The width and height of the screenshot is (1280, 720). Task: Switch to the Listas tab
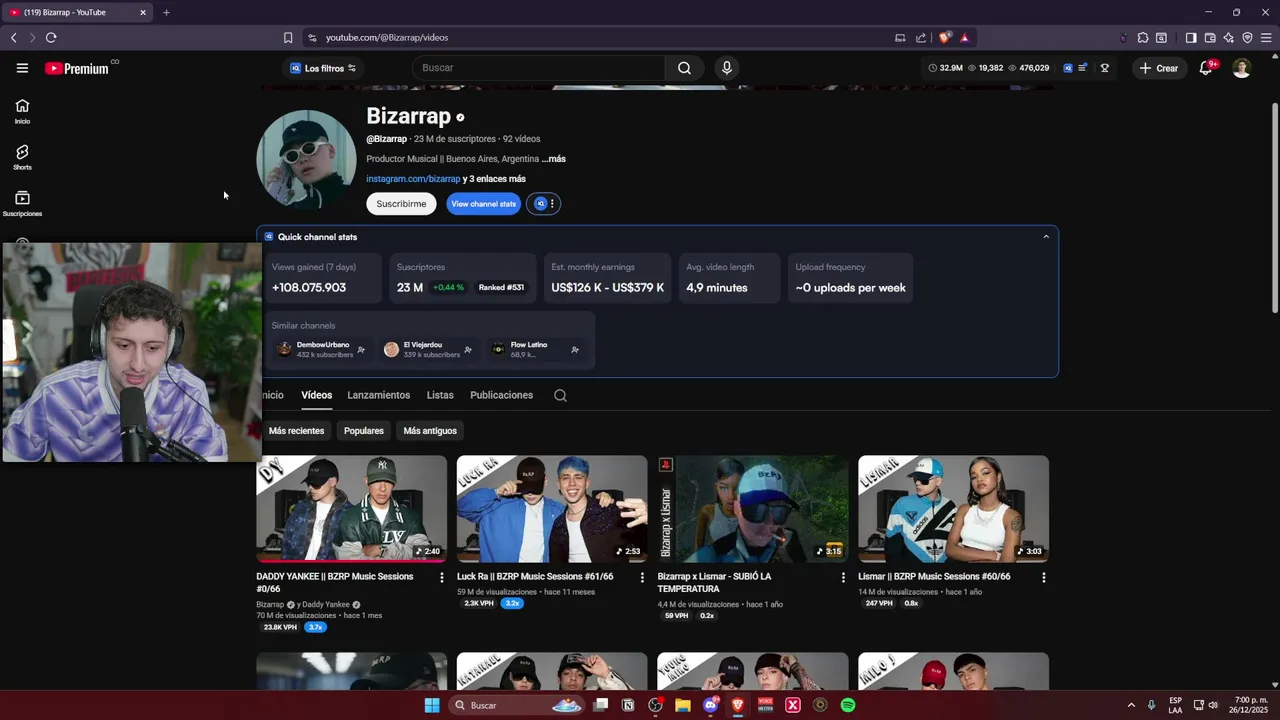[440, 395]
